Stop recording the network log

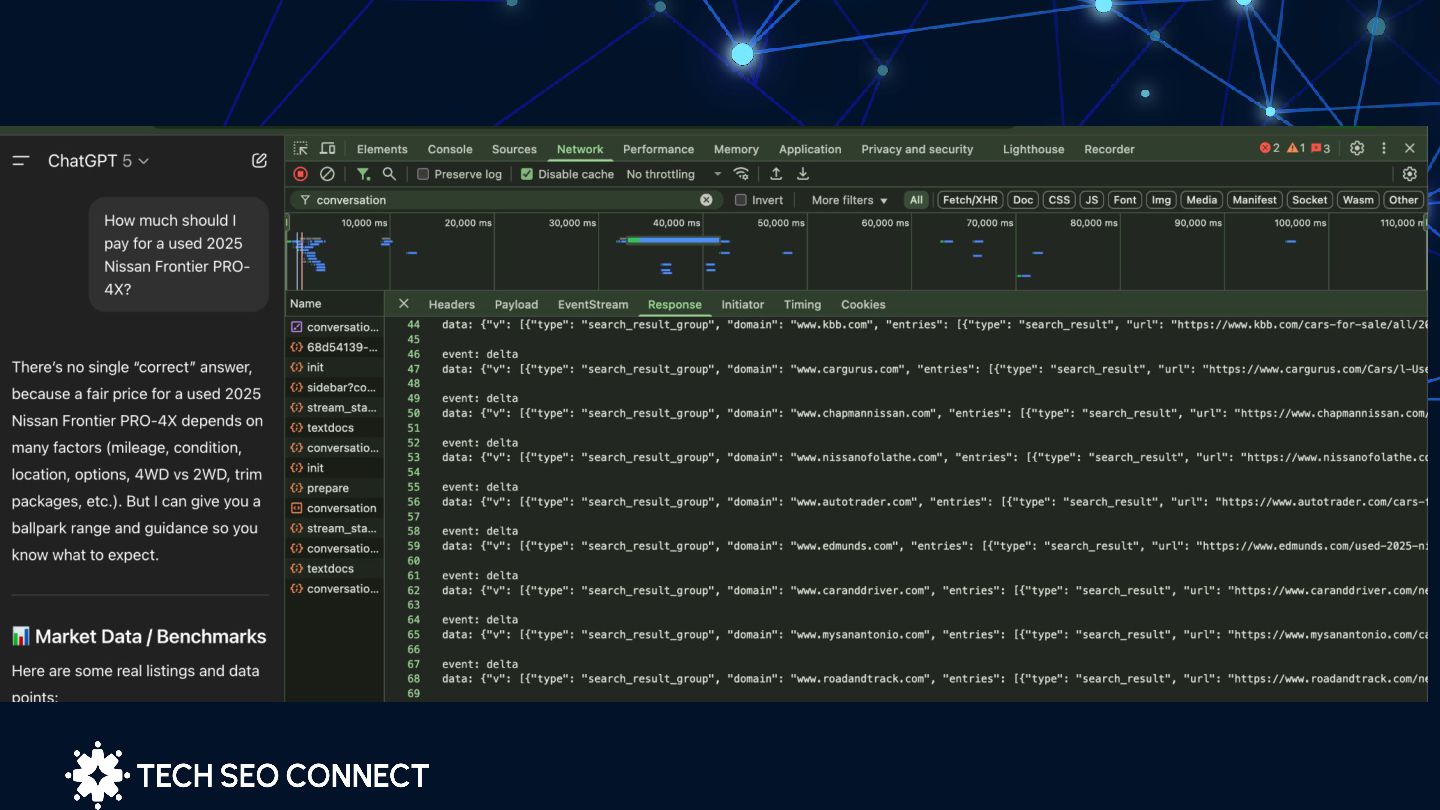[300, 174]
